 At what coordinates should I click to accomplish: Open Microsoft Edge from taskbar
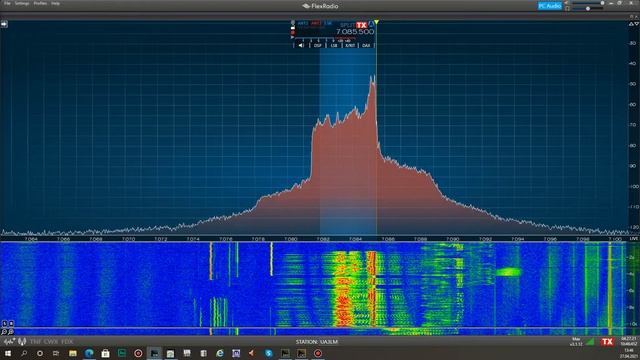click(89, 353)
